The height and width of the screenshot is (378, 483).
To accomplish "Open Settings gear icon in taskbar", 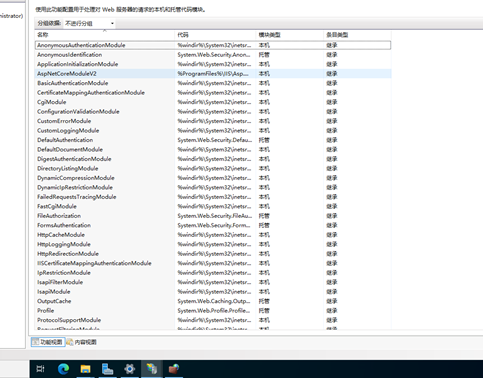I will pos(129,369).
